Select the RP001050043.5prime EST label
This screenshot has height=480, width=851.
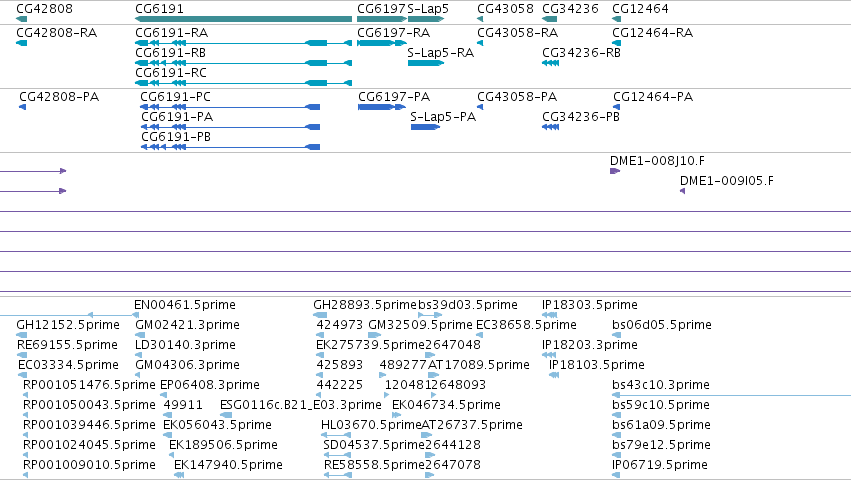tap(89, 405)
